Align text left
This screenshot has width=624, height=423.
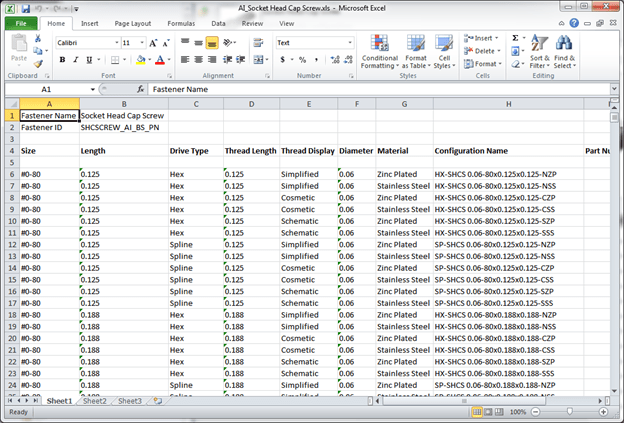185,60
